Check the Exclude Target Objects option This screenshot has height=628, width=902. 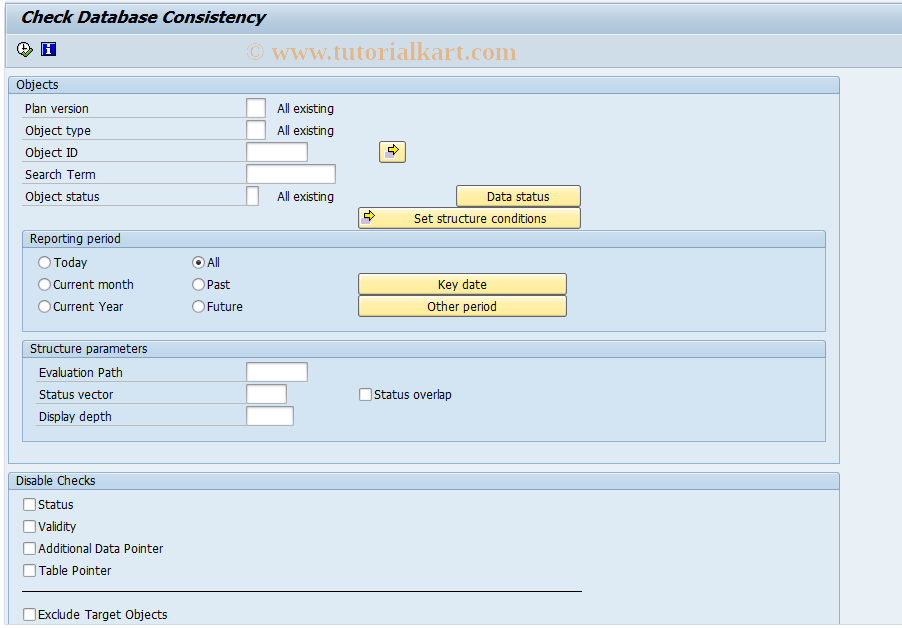29,613
